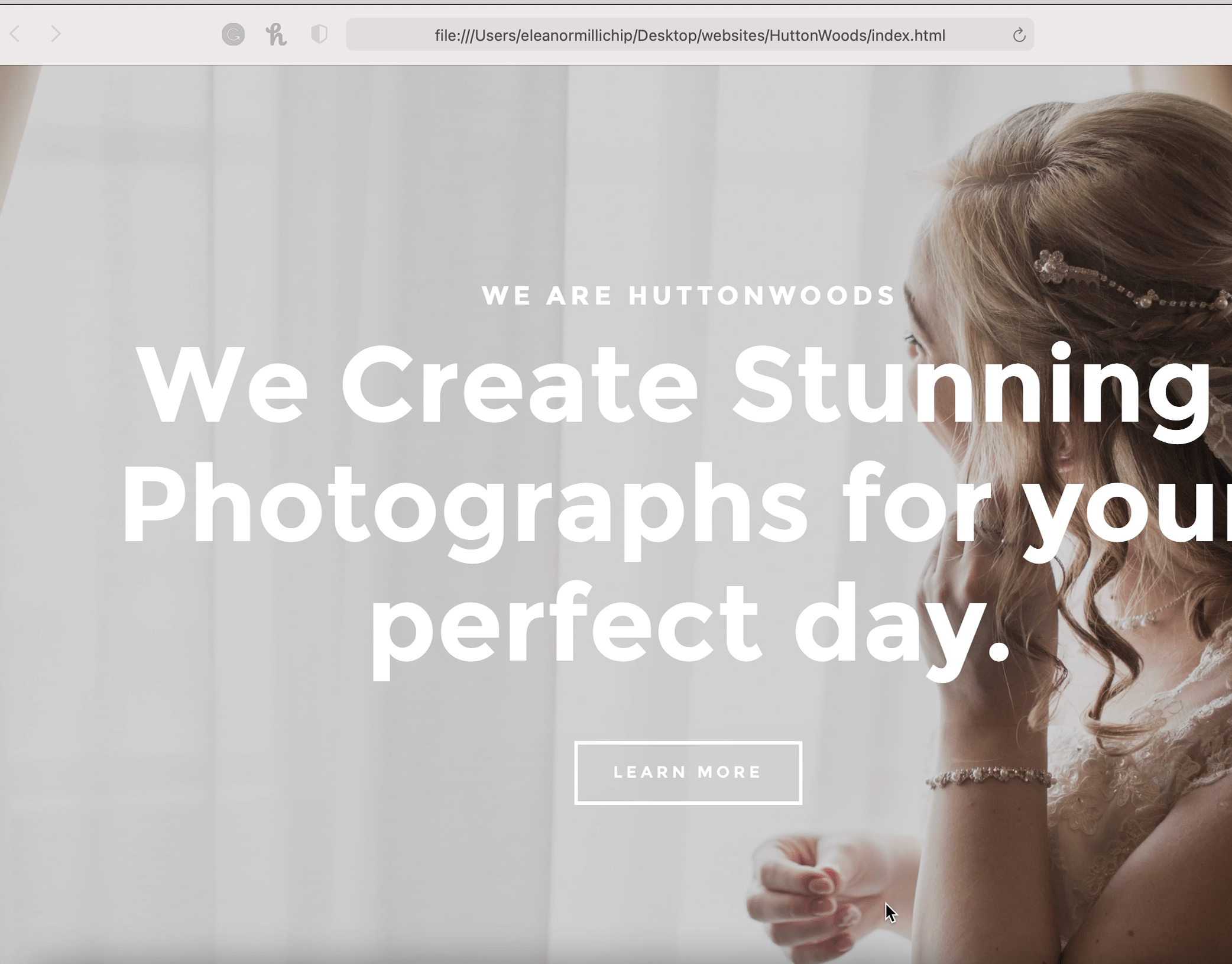Viewport: 1232px width, 964px height.
Task: Select the WE ARE HUTTONWOODS subtitle
Action: pos(688,295)
